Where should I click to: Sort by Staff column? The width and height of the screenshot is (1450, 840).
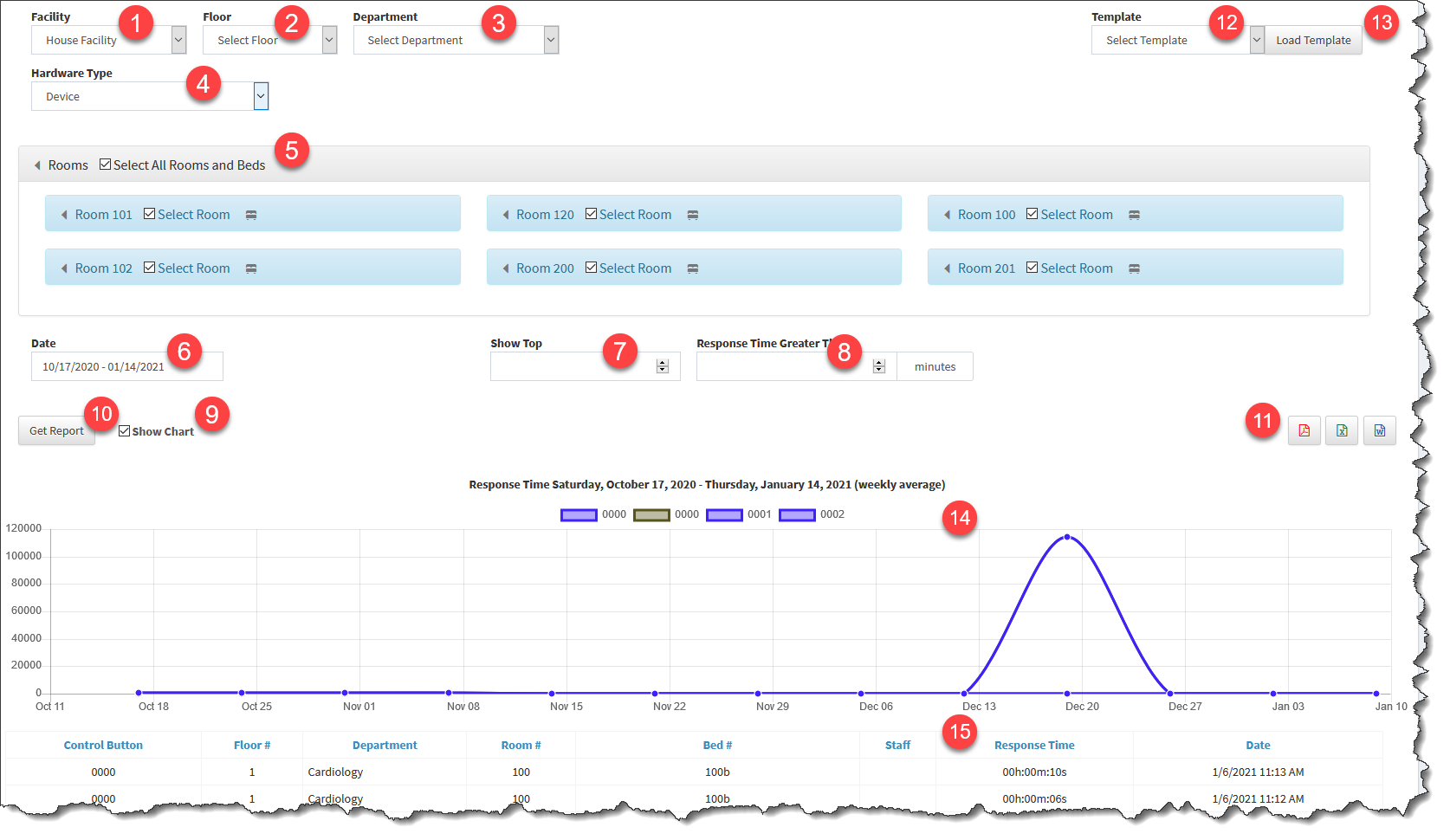click(897, 745)
